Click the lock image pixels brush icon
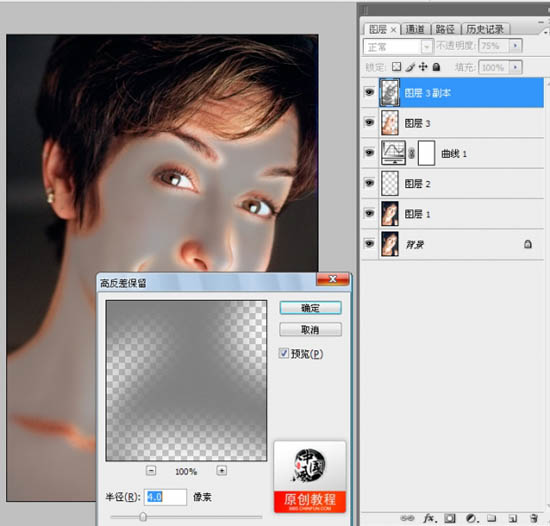550x526 pixels. click(x=410, y=67)
